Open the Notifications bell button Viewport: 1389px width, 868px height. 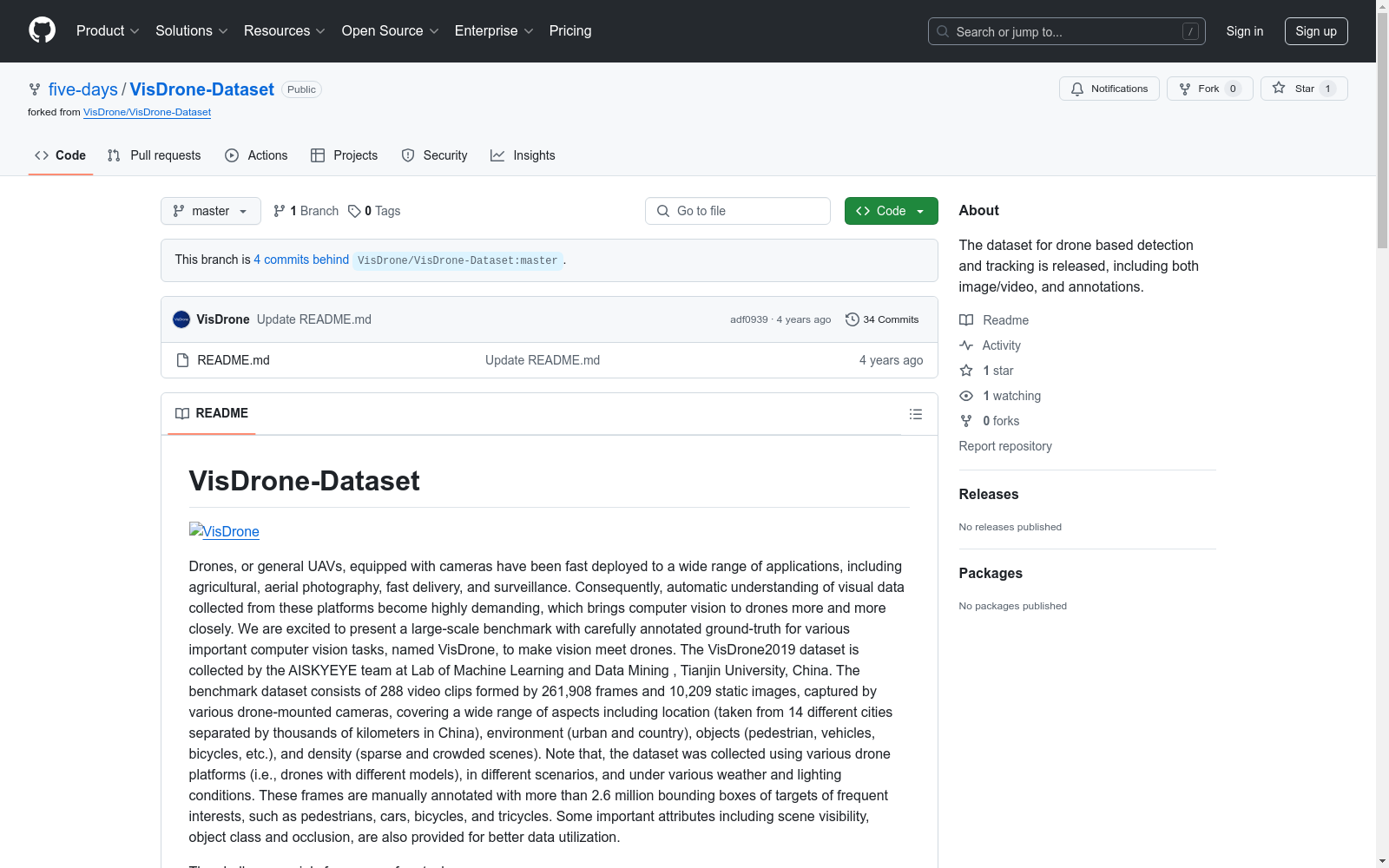[x=1109, y=89]
